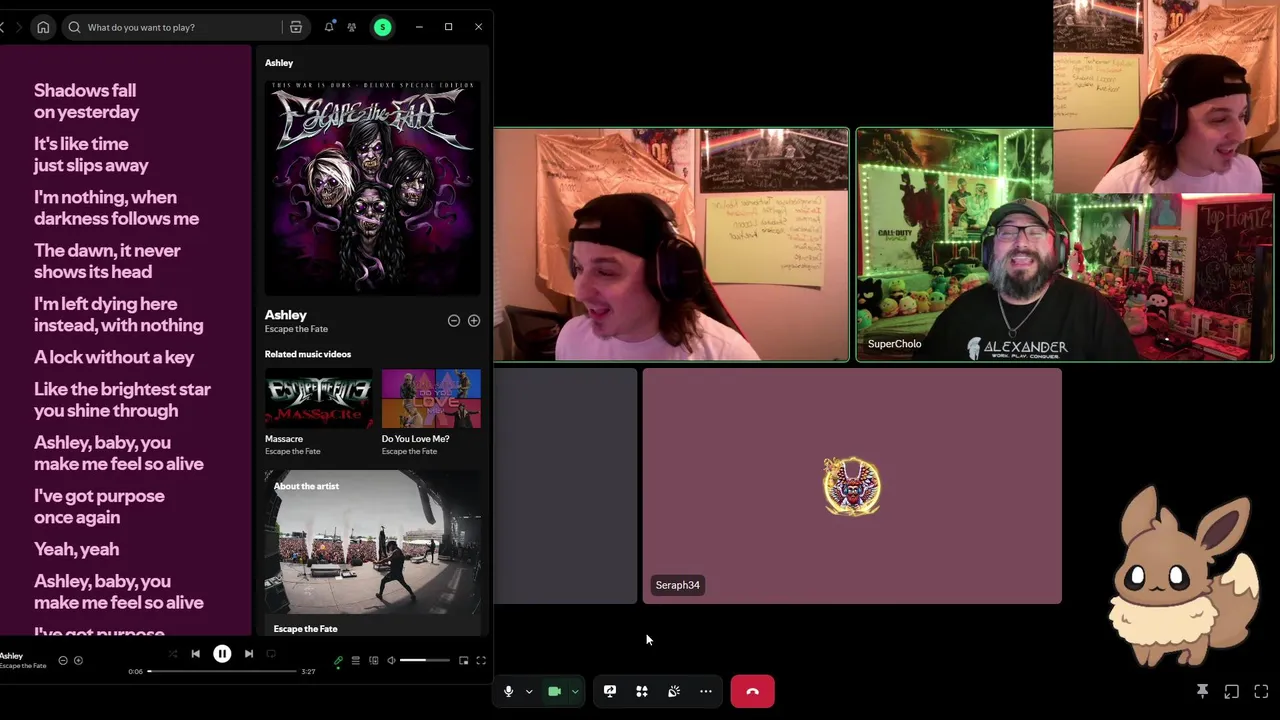Open the About the artist card

pyautogui.click(x=372, y=553)
